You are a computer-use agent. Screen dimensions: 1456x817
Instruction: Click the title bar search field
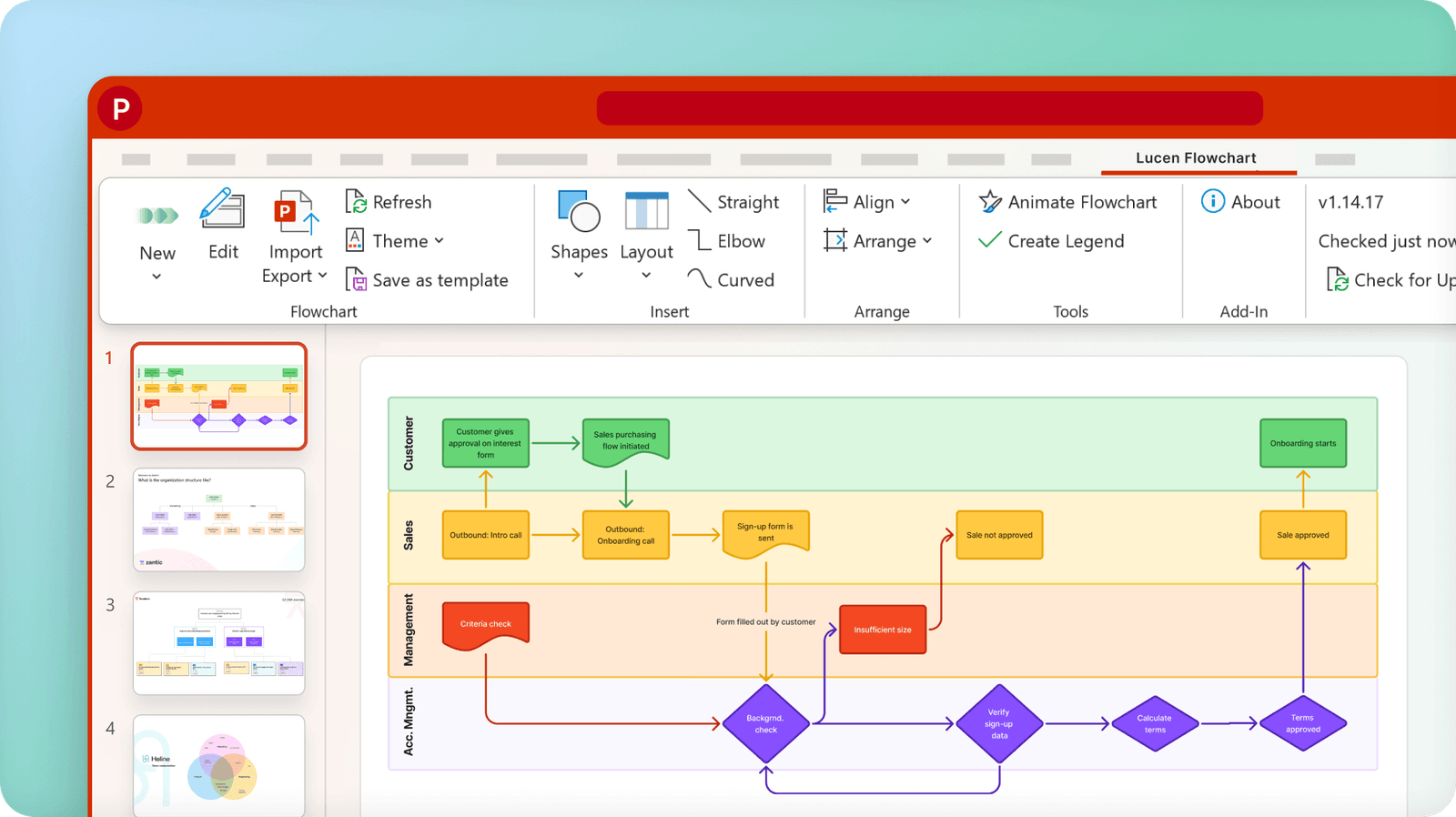pos(929,108)
